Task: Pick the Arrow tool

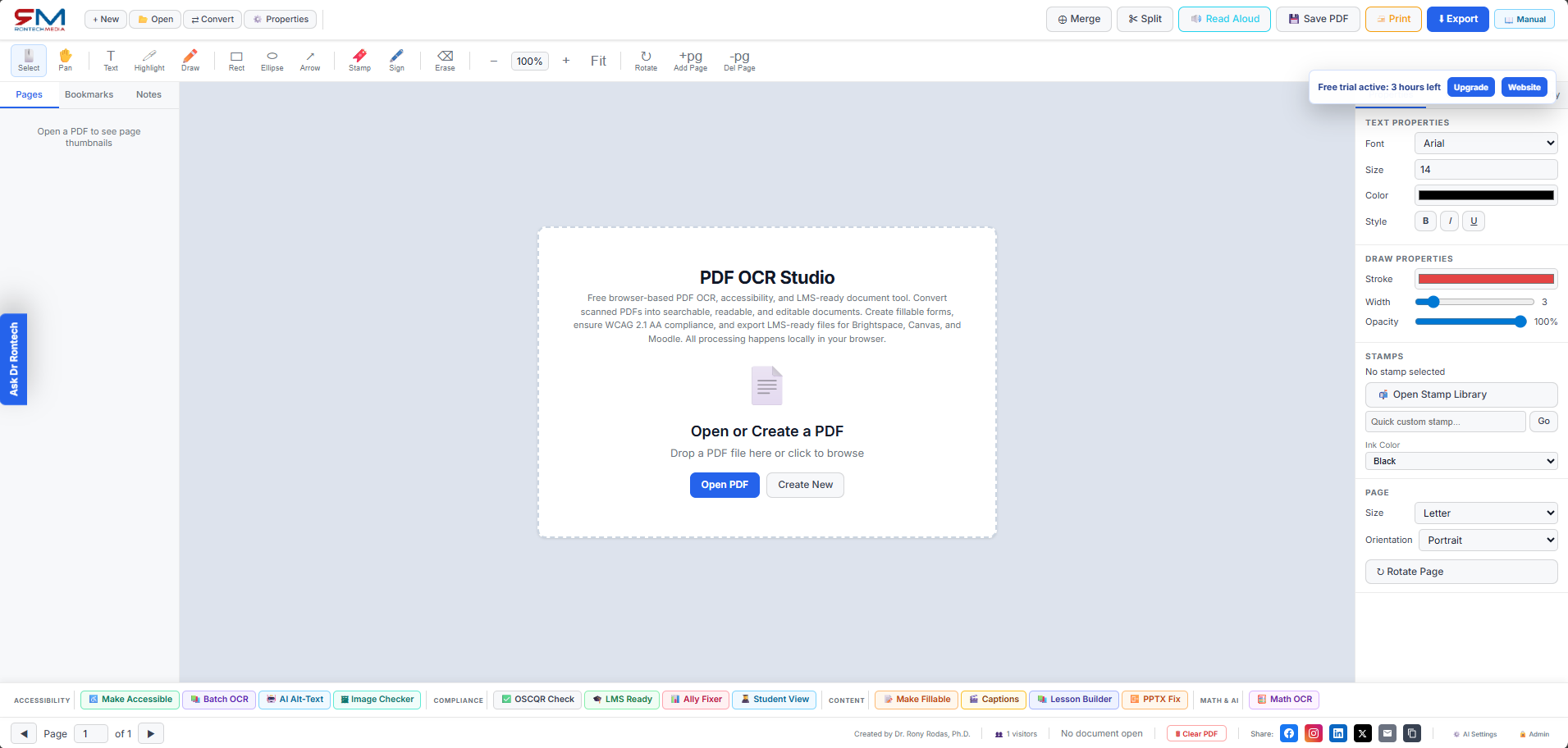Action: (310, 61)
